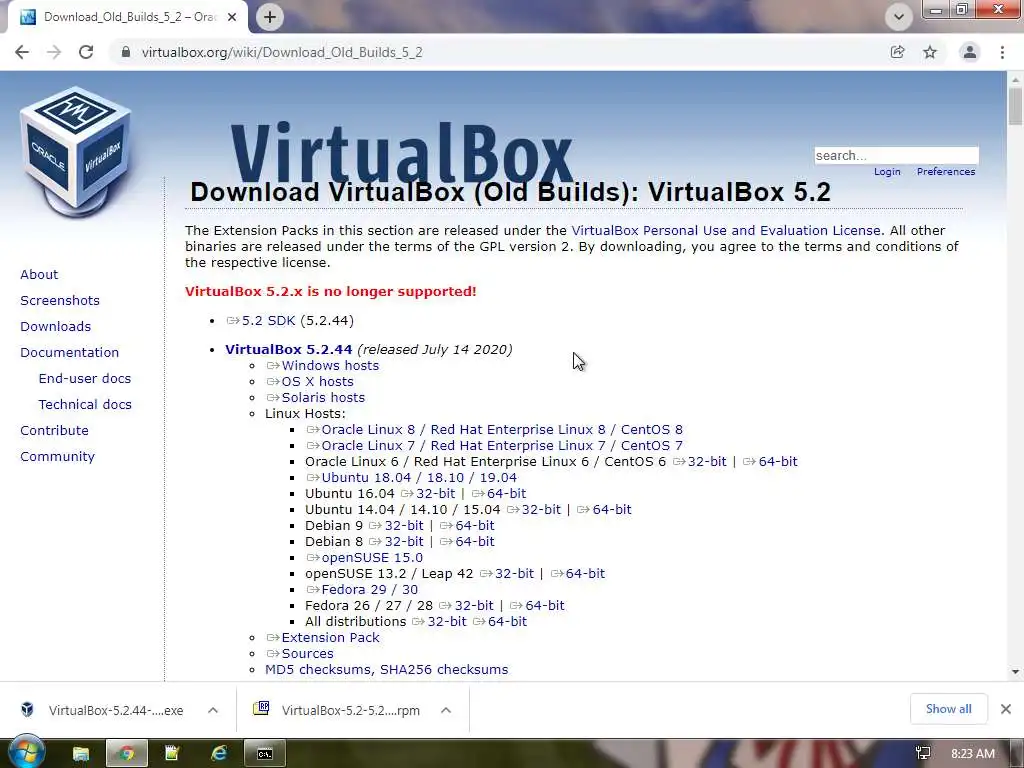Open the Preferences link
Viewport: 1024px width, 768px height.
[946, 172]
